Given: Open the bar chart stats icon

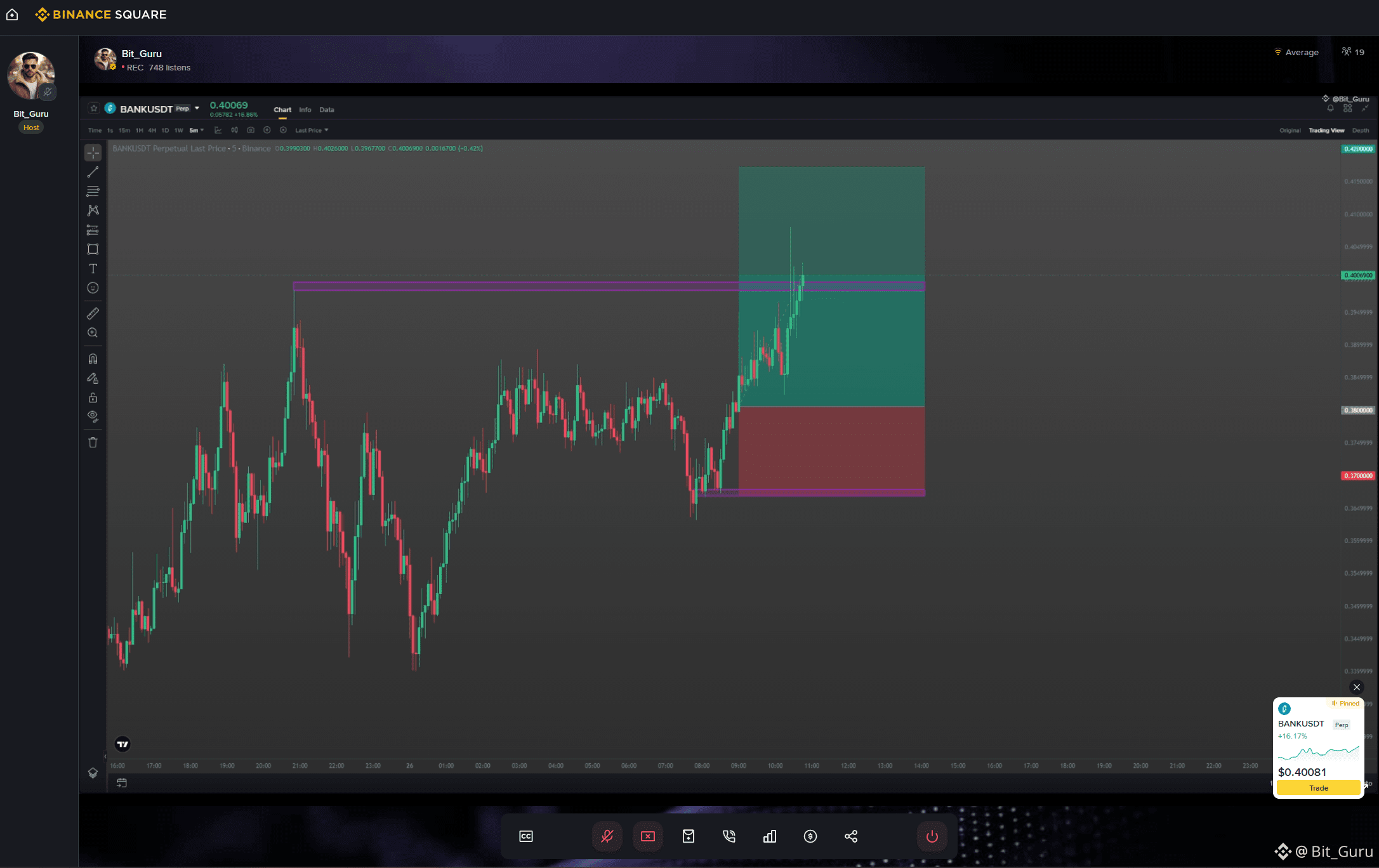Looking at the screenshot, I should (770, 836).
